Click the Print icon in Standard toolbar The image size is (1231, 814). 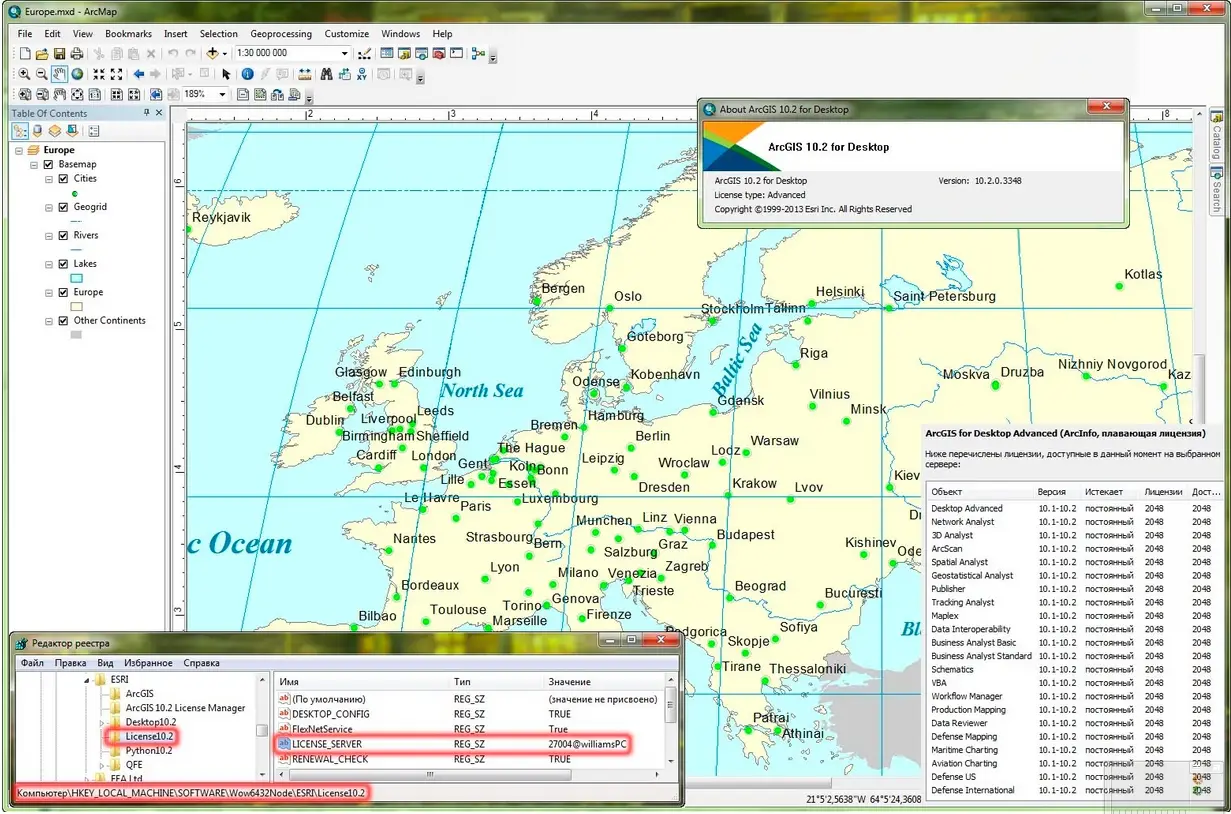click(76, 53)
